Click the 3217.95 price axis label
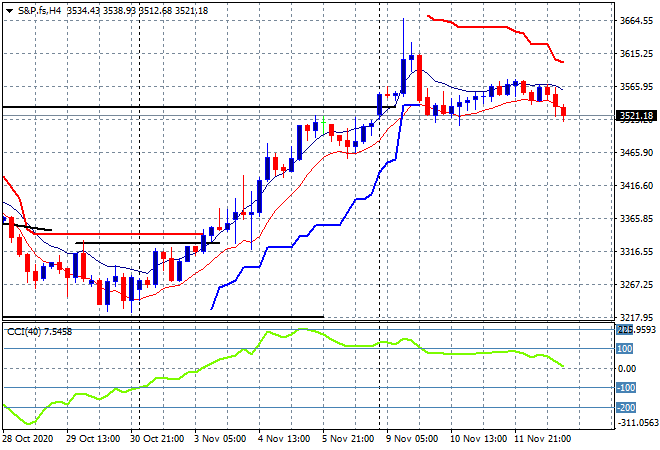This screenshot has height=450, width=660. 636,317
